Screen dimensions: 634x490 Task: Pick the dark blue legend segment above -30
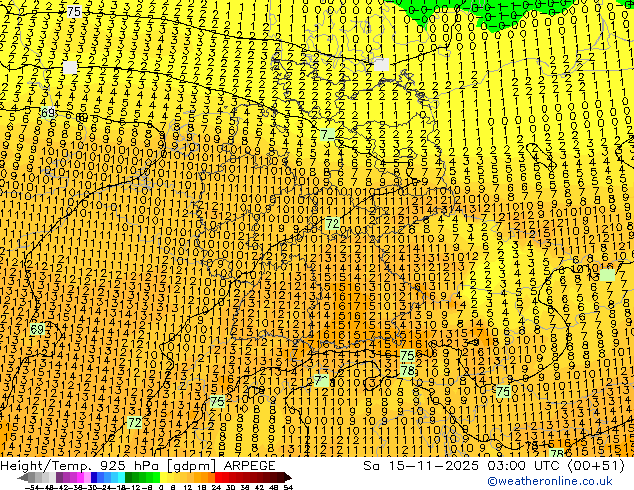click(94, 477)
